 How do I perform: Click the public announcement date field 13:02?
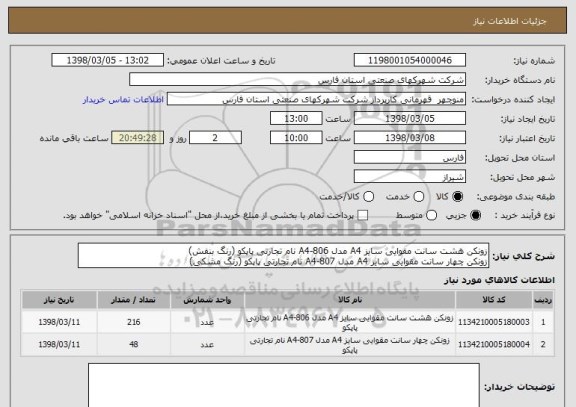[x=108, y=60]
